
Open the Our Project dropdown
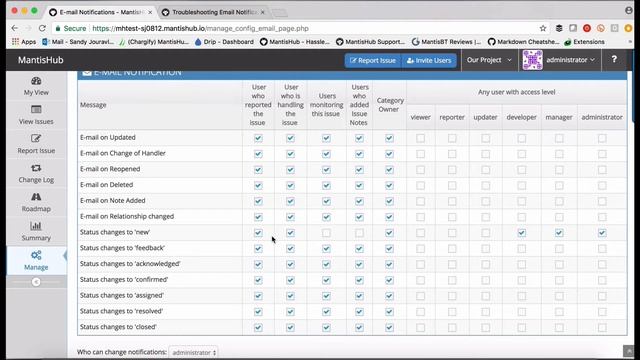pos(489,60)
